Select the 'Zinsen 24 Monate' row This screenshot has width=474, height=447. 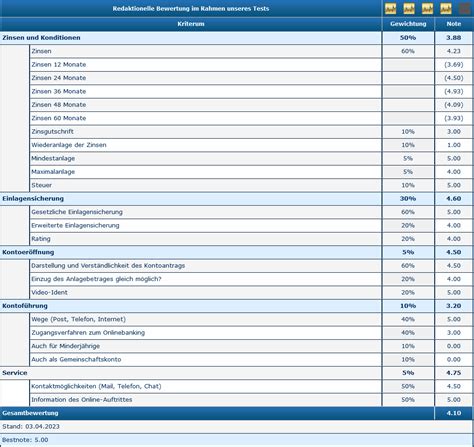click(x=252, y=78)
